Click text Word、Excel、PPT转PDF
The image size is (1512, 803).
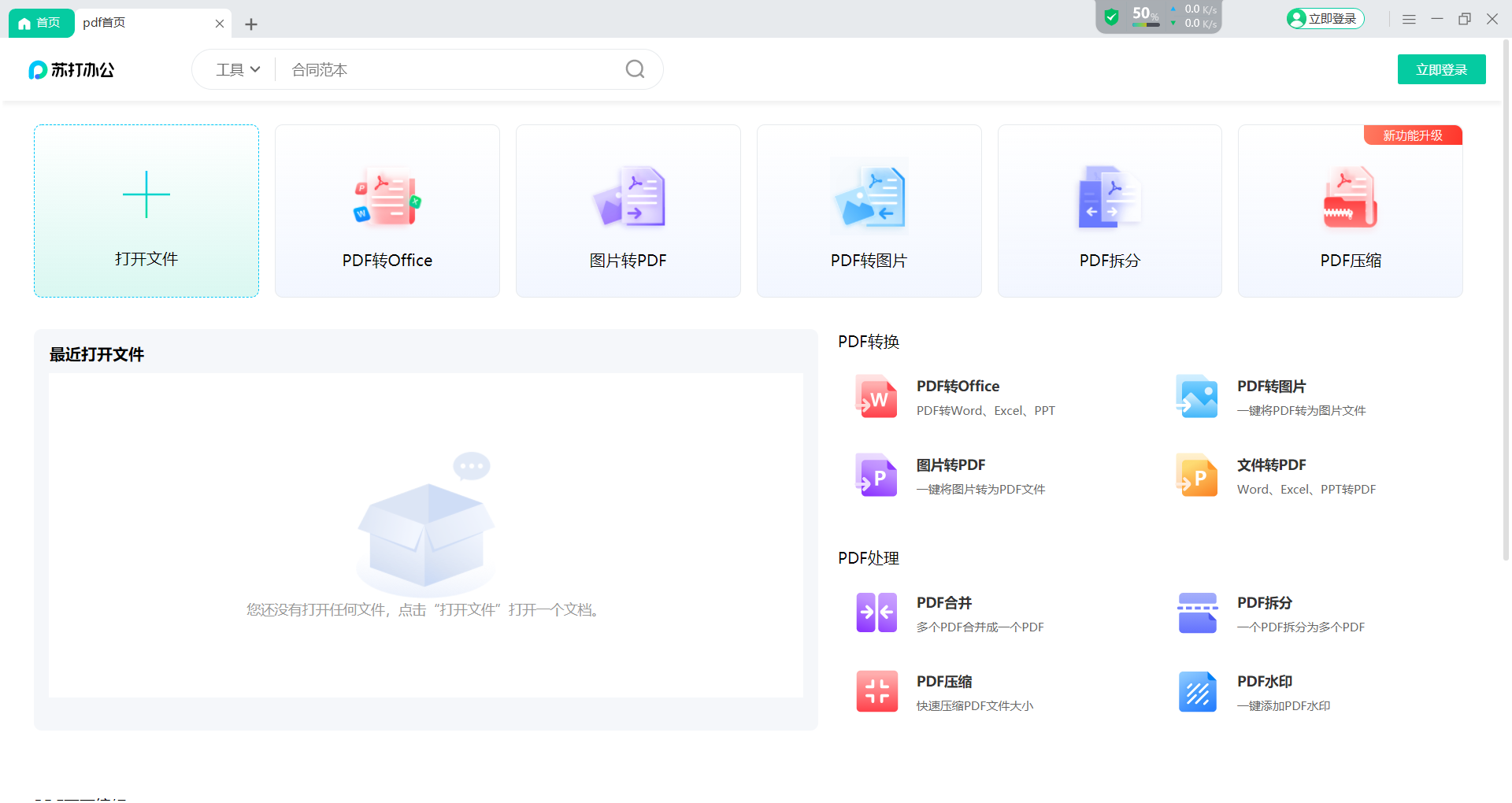[x=1306, y=490]
